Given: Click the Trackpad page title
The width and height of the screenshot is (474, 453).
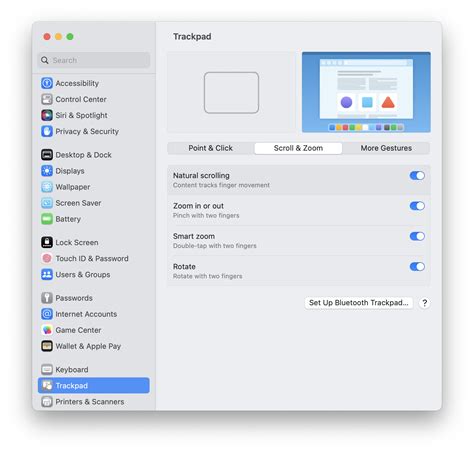Looking at the screenshot, I should (x=192, y=37).
